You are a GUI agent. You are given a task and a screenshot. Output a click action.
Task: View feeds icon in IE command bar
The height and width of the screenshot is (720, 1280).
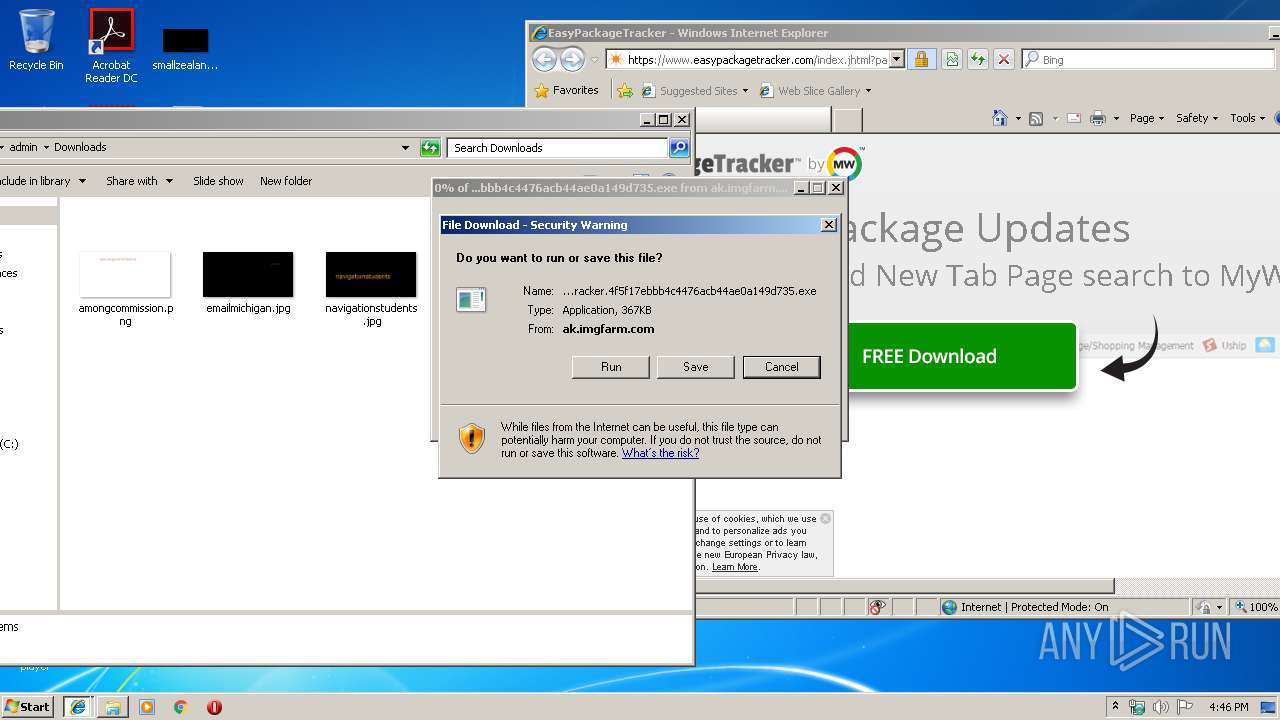(x=1036, y=118)
